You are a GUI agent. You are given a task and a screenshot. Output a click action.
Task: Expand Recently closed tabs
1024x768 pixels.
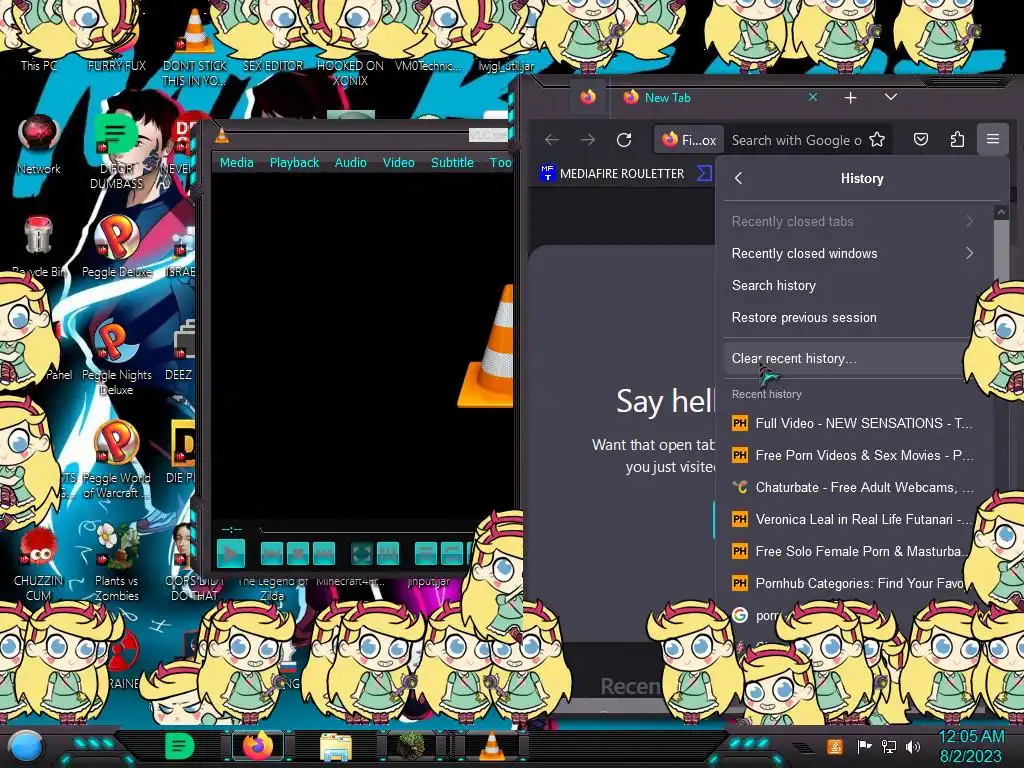852,221
